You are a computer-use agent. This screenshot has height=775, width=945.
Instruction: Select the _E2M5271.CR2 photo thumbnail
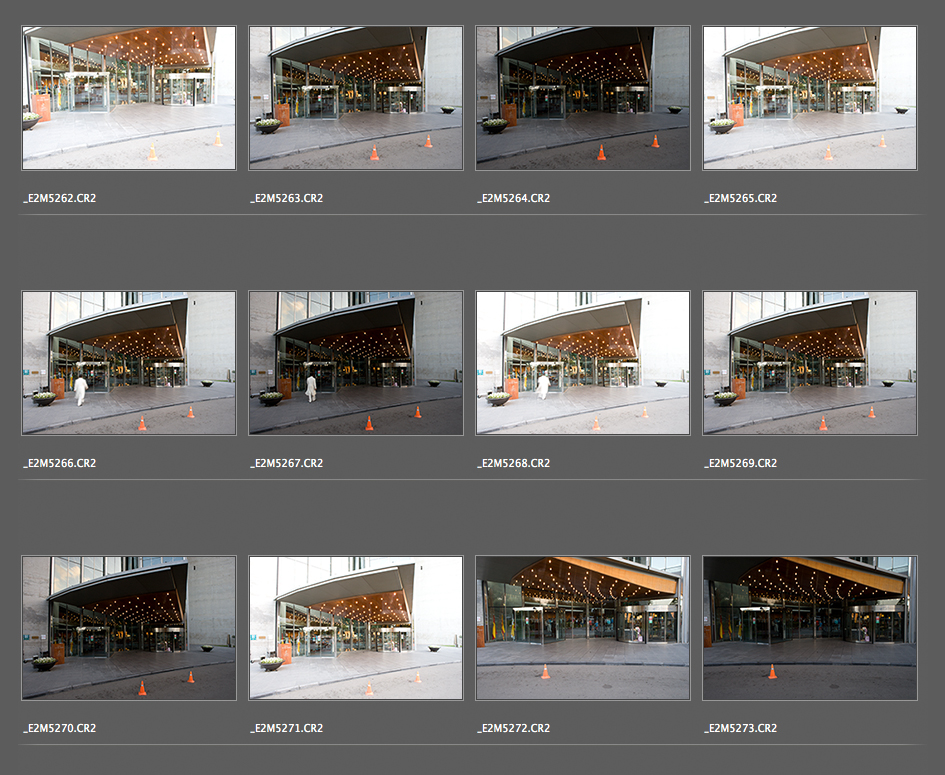click(356, 628)
